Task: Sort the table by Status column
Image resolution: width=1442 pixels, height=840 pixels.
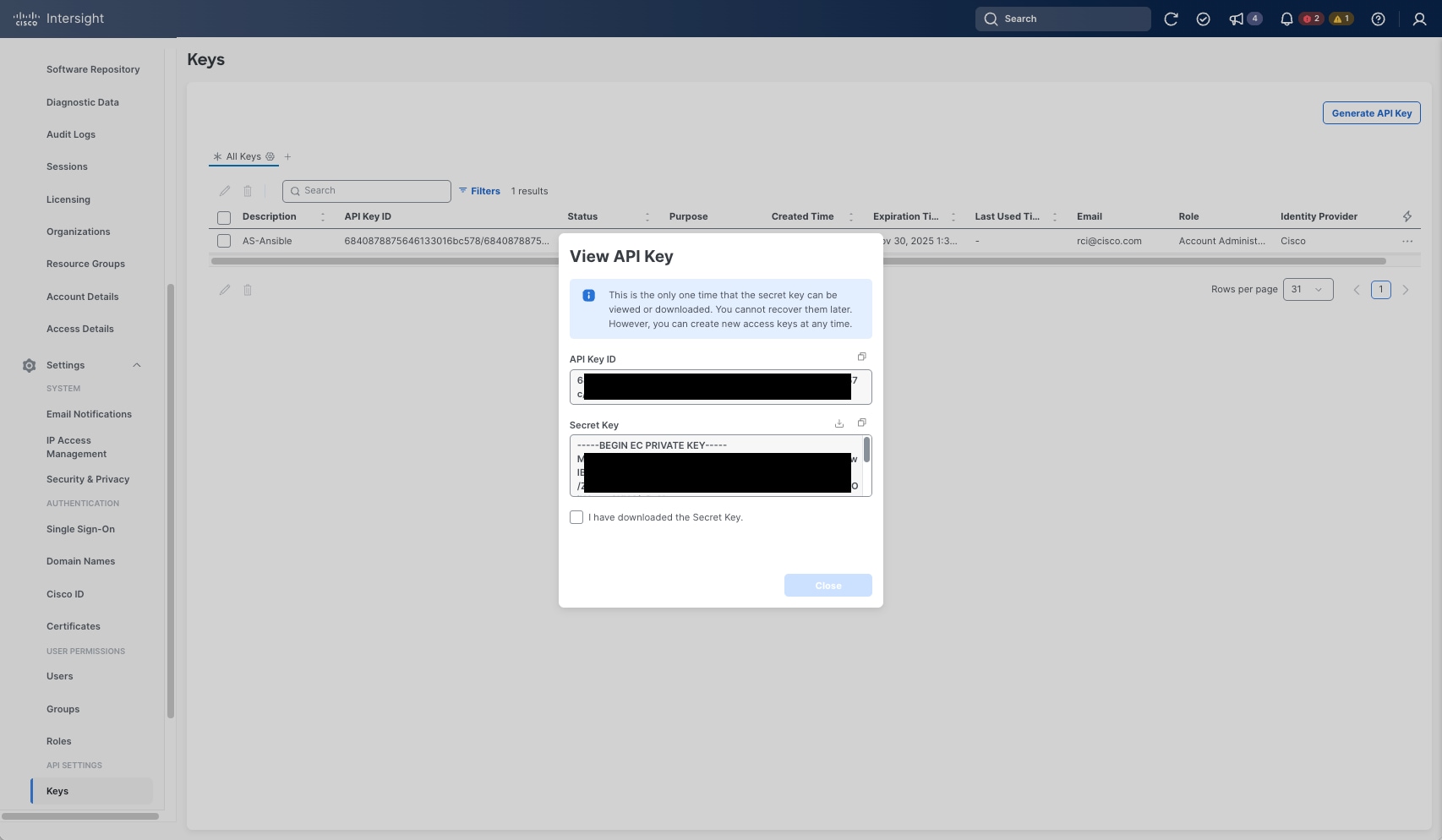Action: 647,216
